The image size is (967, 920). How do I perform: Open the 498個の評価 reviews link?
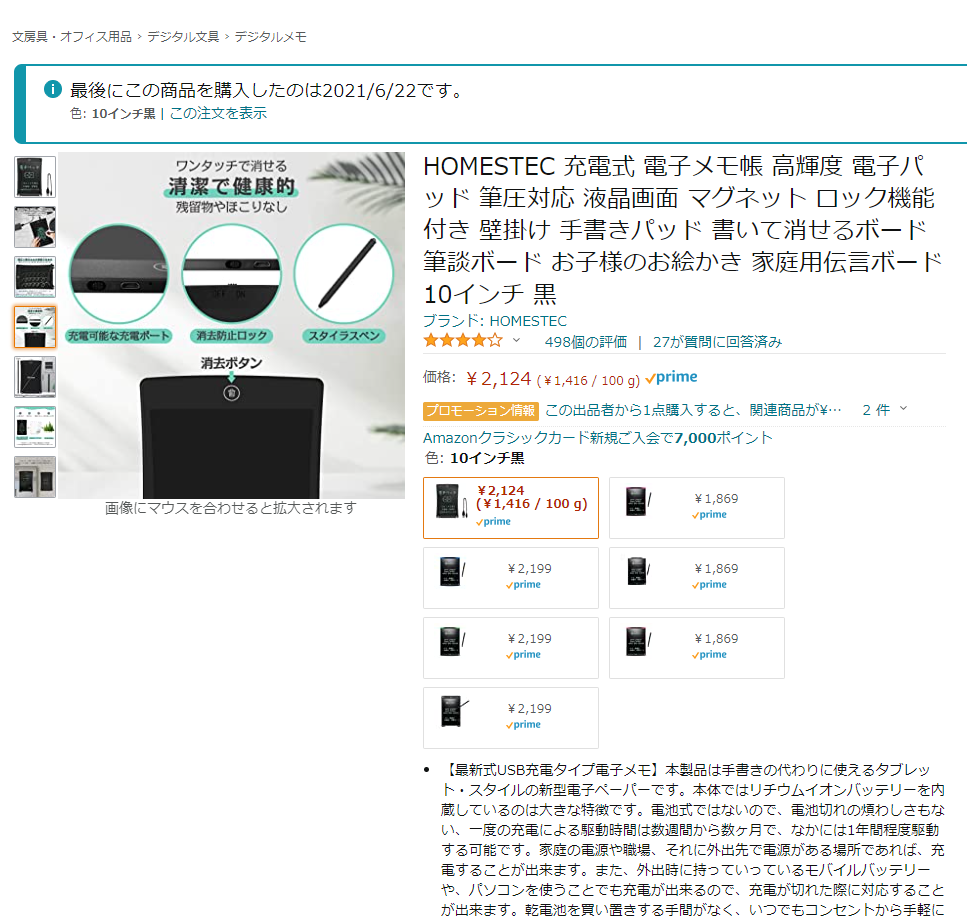[586, 342]
